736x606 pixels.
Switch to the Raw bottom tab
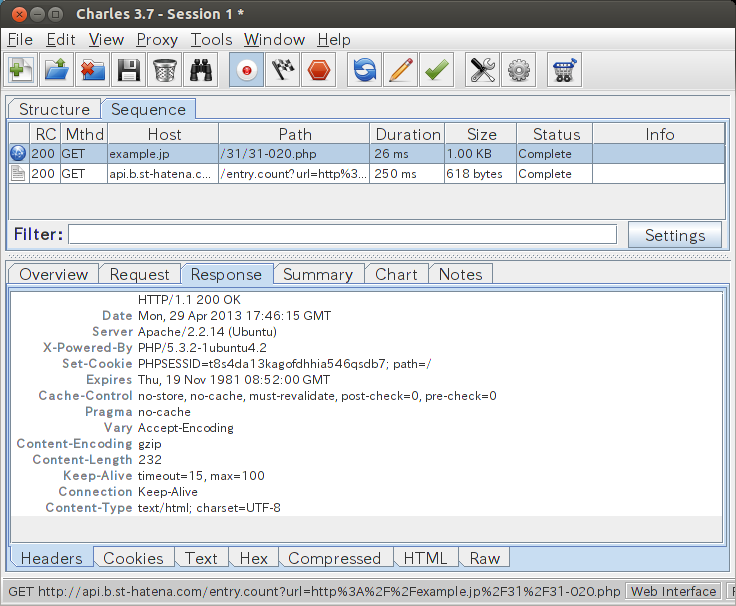[x=485, y=558]
